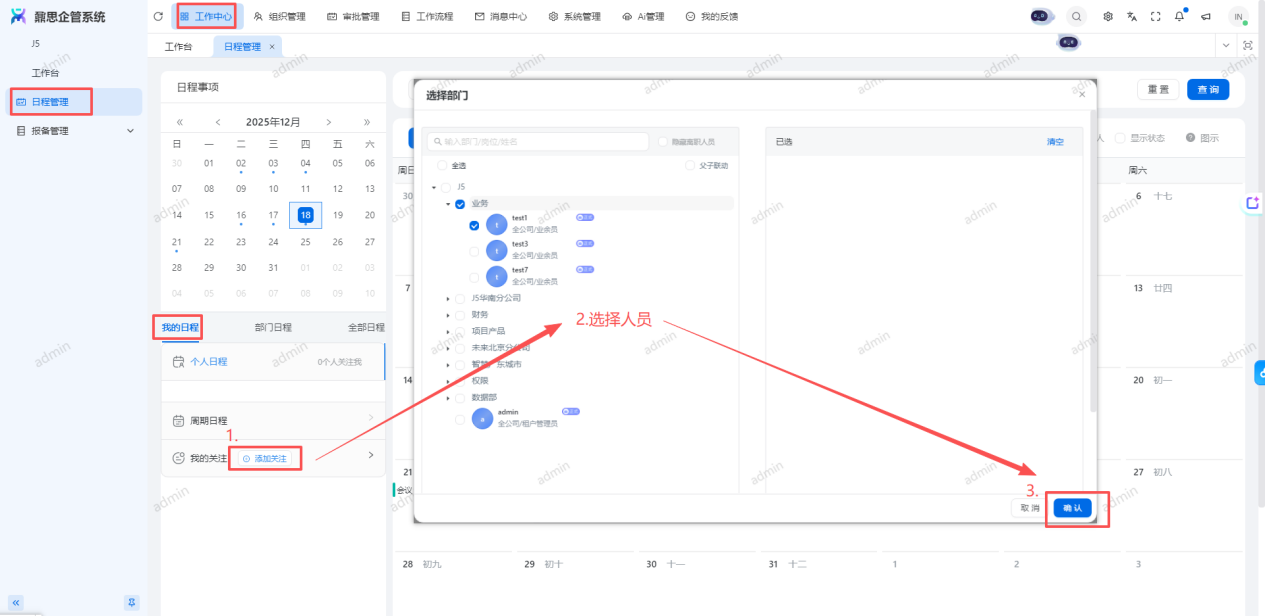1265x616 pixels.
Task: Expand the 财务 department node
Action: point(448,315)
